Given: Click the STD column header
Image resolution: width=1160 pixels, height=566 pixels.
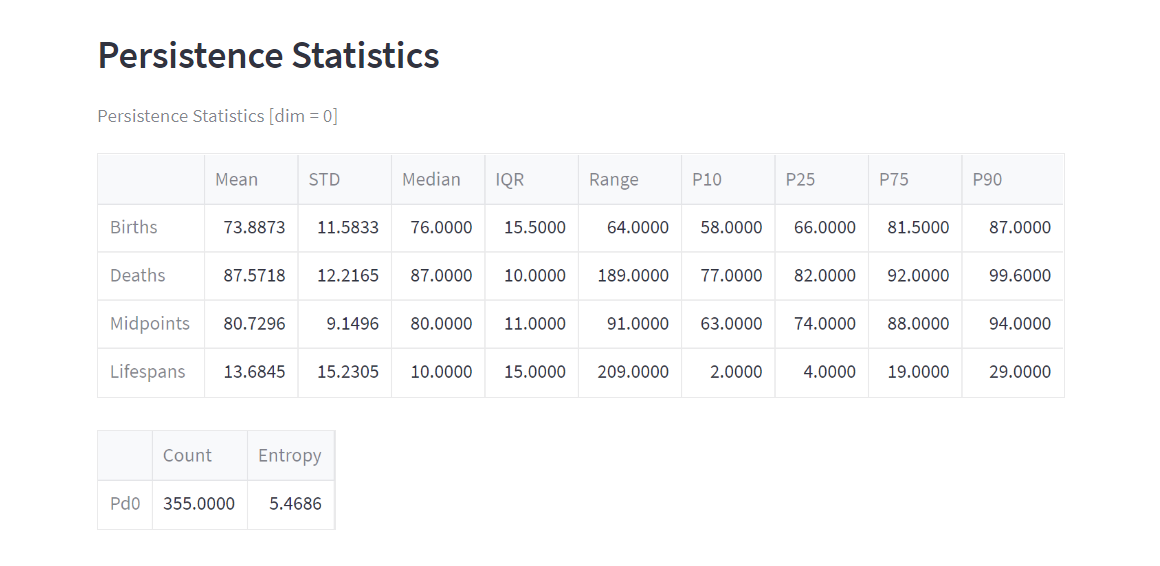Looking at the screenshot, I should pos(324,180).
